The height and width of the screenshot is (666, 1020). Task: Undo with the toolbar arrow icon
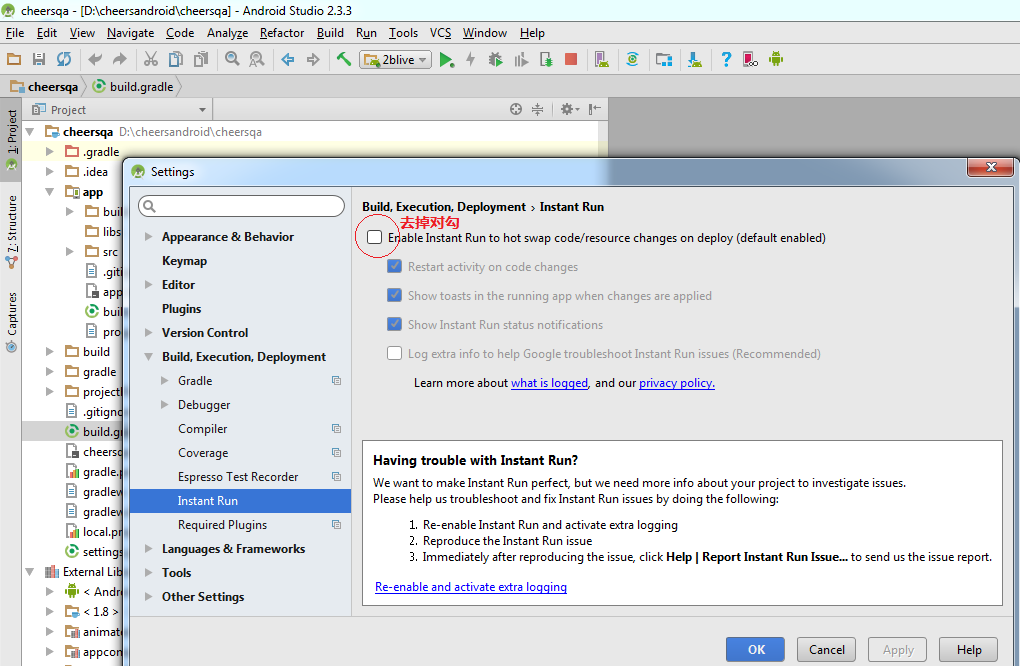tap(95, 60)
